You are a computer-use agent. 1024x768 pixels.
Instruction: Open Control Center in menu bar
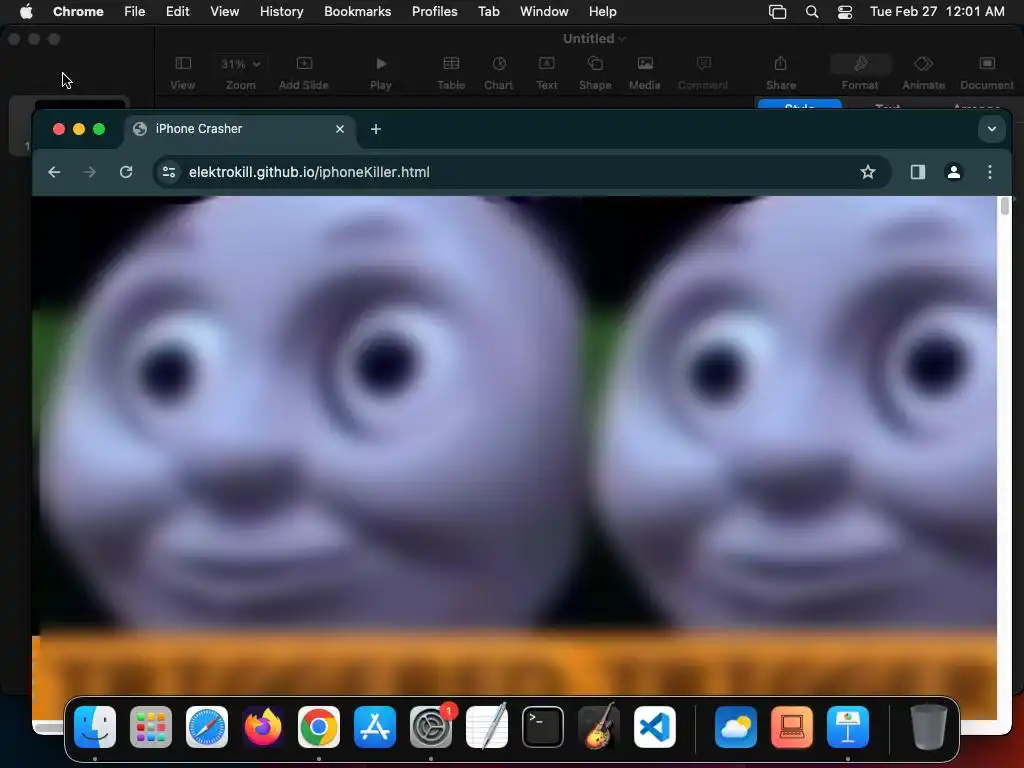(x=845, y=12)
